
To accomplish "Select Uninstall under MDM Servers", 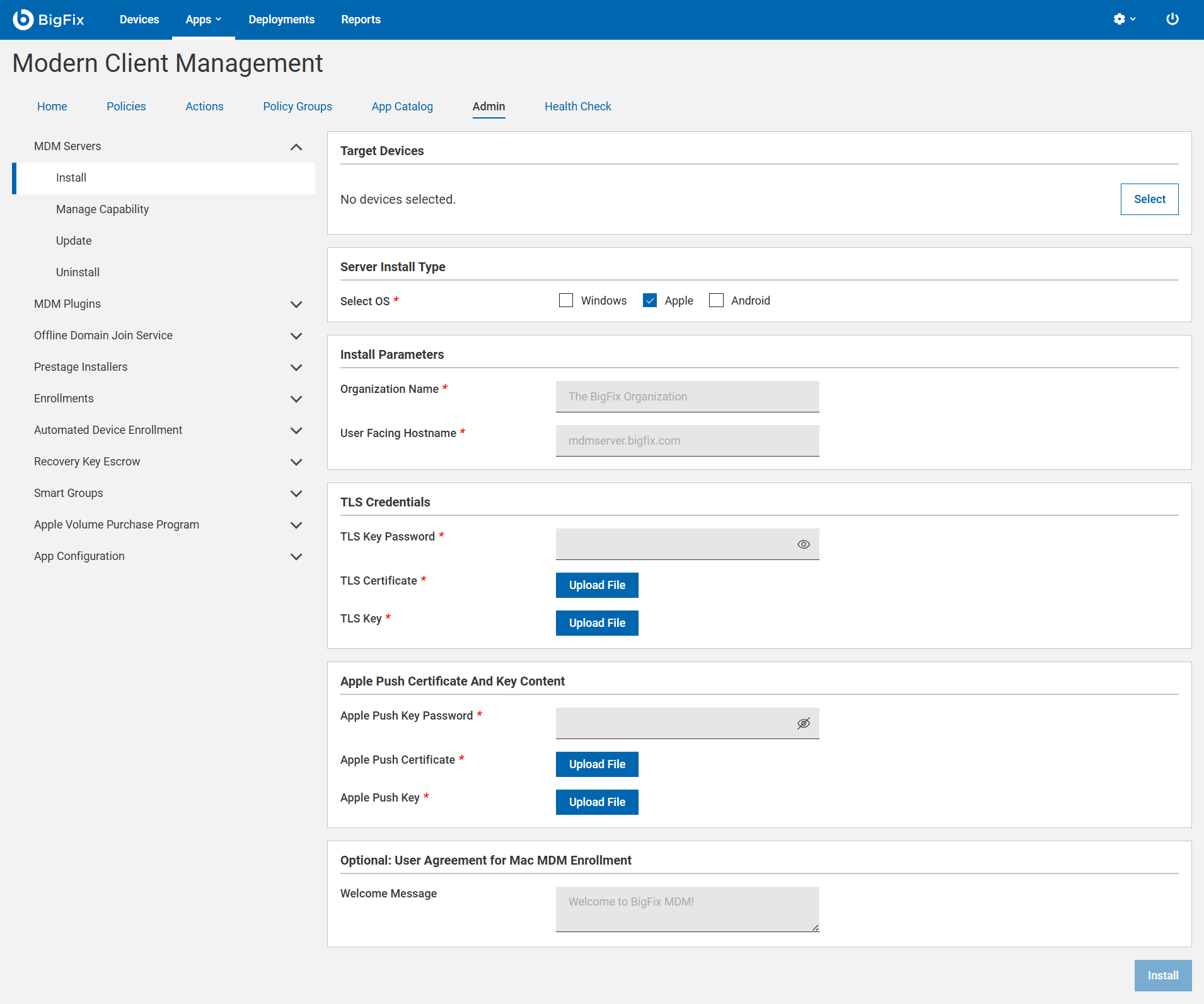I will pos(78,272).
